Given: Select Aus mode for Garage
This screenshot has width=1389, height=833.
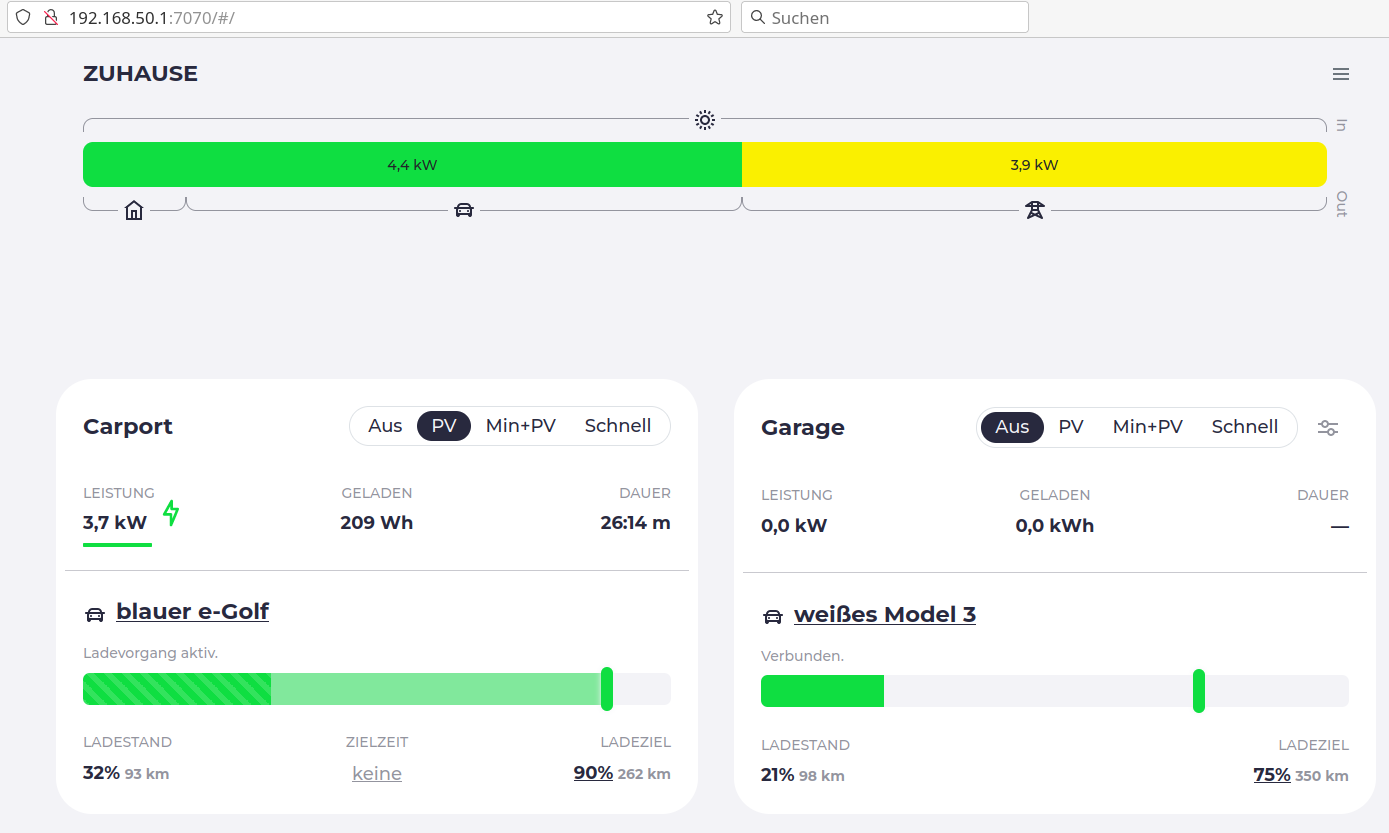Looking at the screenshot, I should tap(1012, 427).
